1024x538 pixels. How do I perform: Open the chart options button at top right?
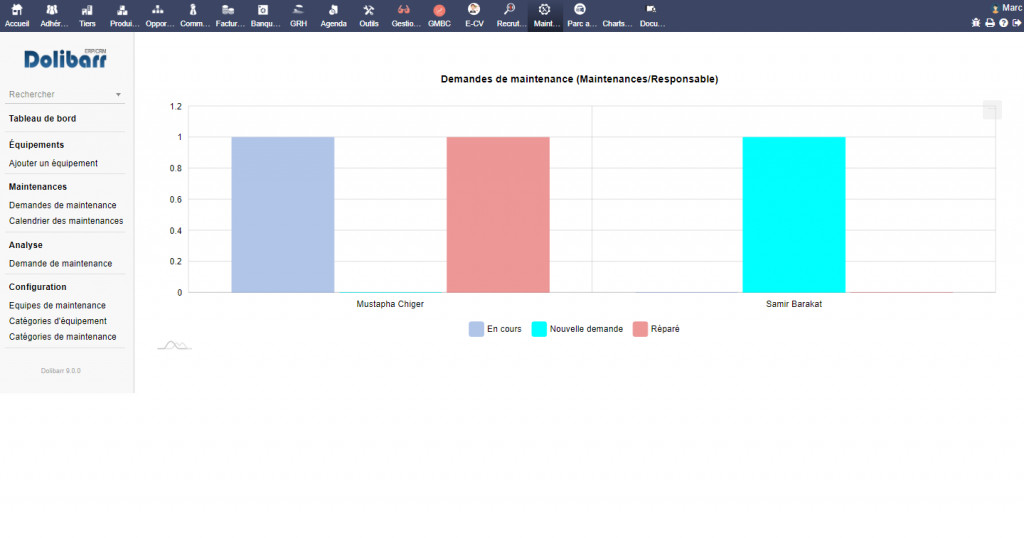tap(992, 110)
